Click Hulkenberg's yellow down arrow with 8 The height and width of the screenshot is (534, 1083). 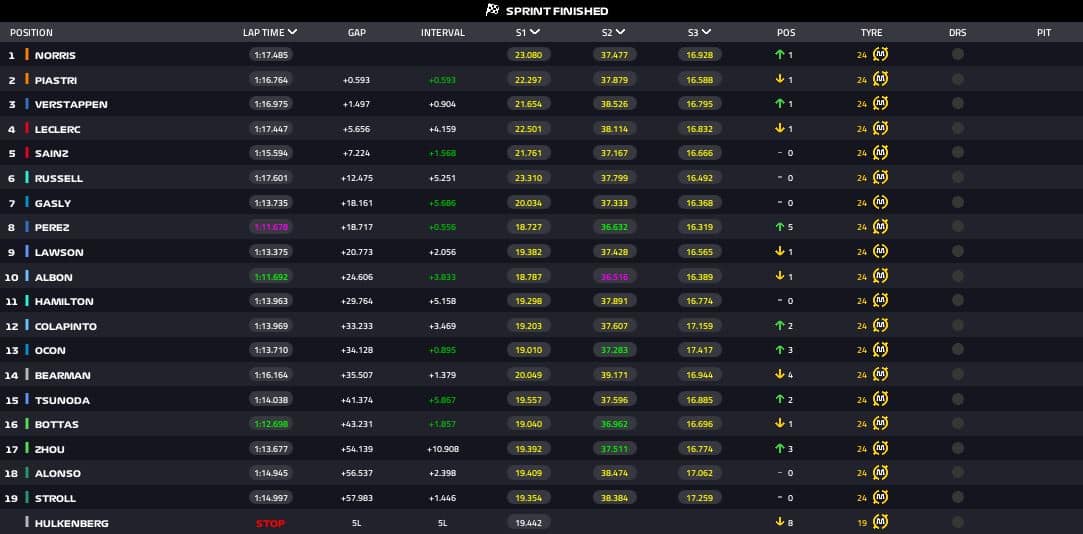780,522
